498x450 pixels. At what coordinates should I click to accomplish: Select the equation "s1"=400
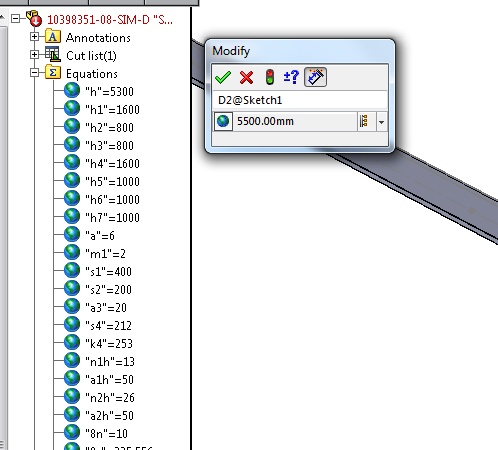coord(108,272)
